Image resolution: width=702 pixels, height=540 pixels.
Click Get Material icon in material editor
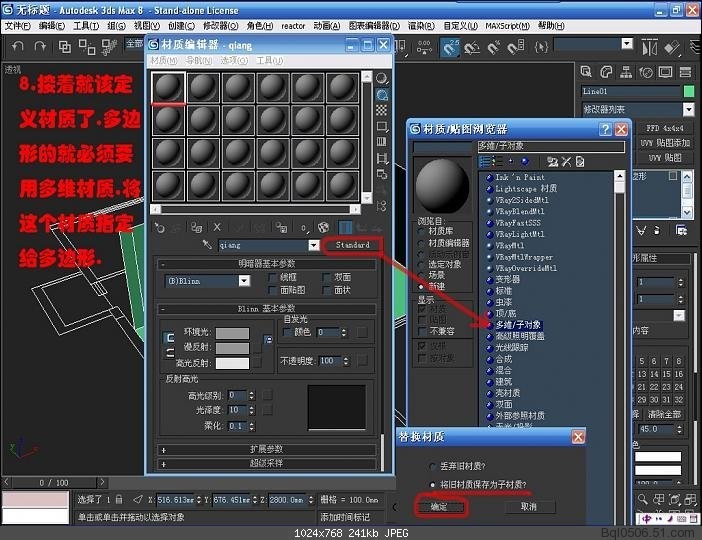tap(159, 228)
